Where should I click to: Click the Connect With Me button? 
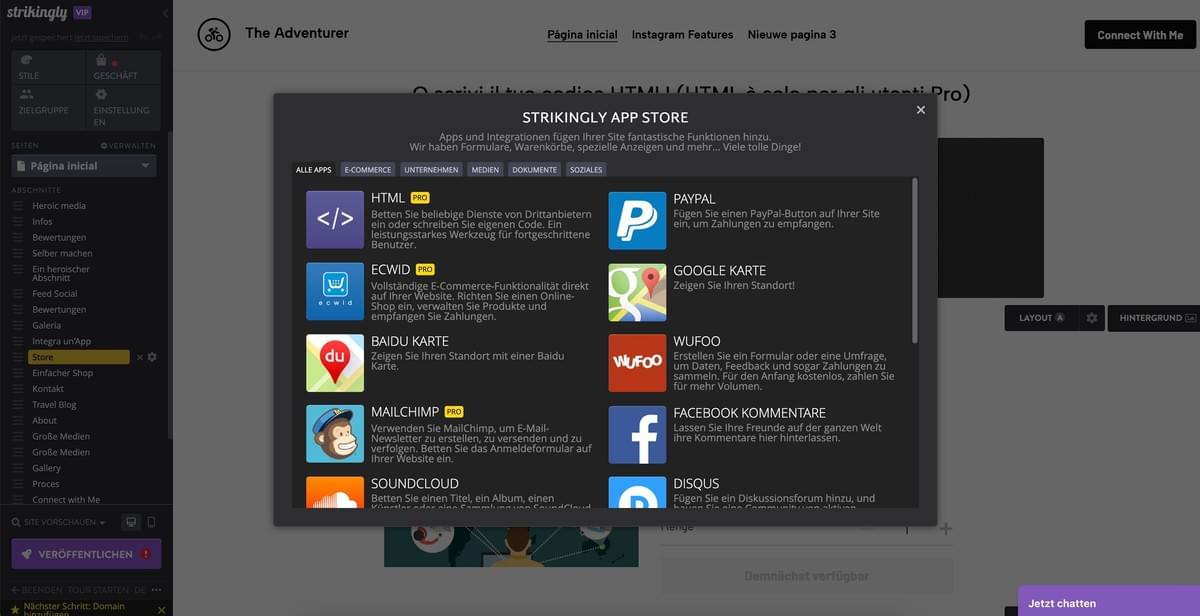1140,35
